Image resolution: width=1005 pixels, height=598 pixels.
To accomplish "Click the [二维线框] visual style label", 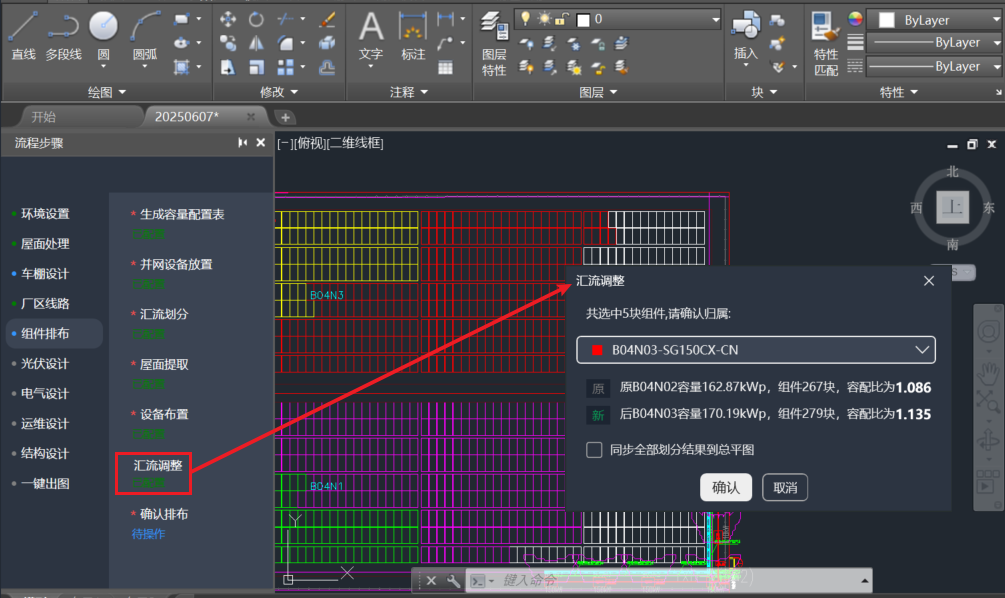I will [357, 143].
